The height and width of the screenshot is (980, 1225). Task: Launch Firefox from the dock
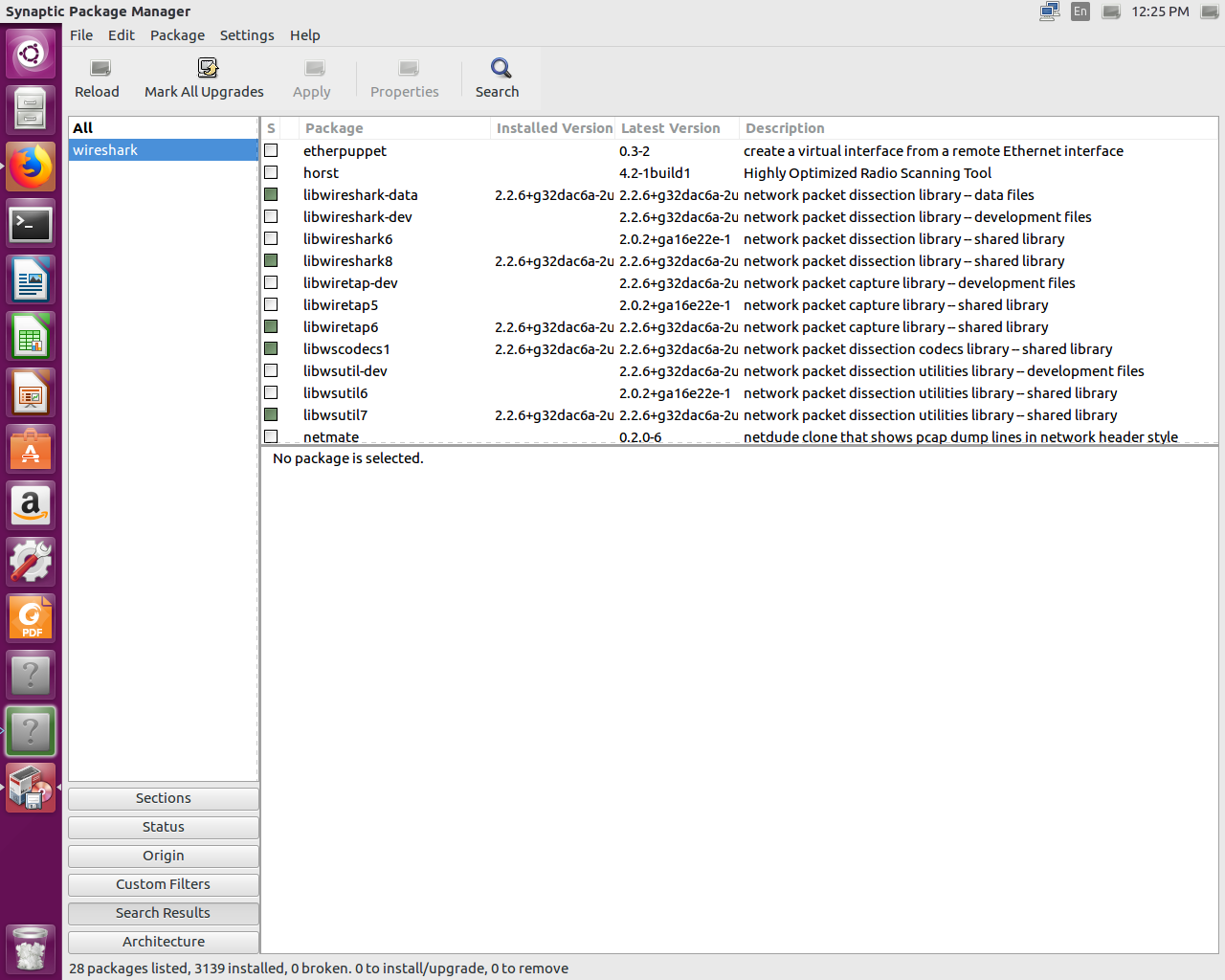tap(31, 167)
